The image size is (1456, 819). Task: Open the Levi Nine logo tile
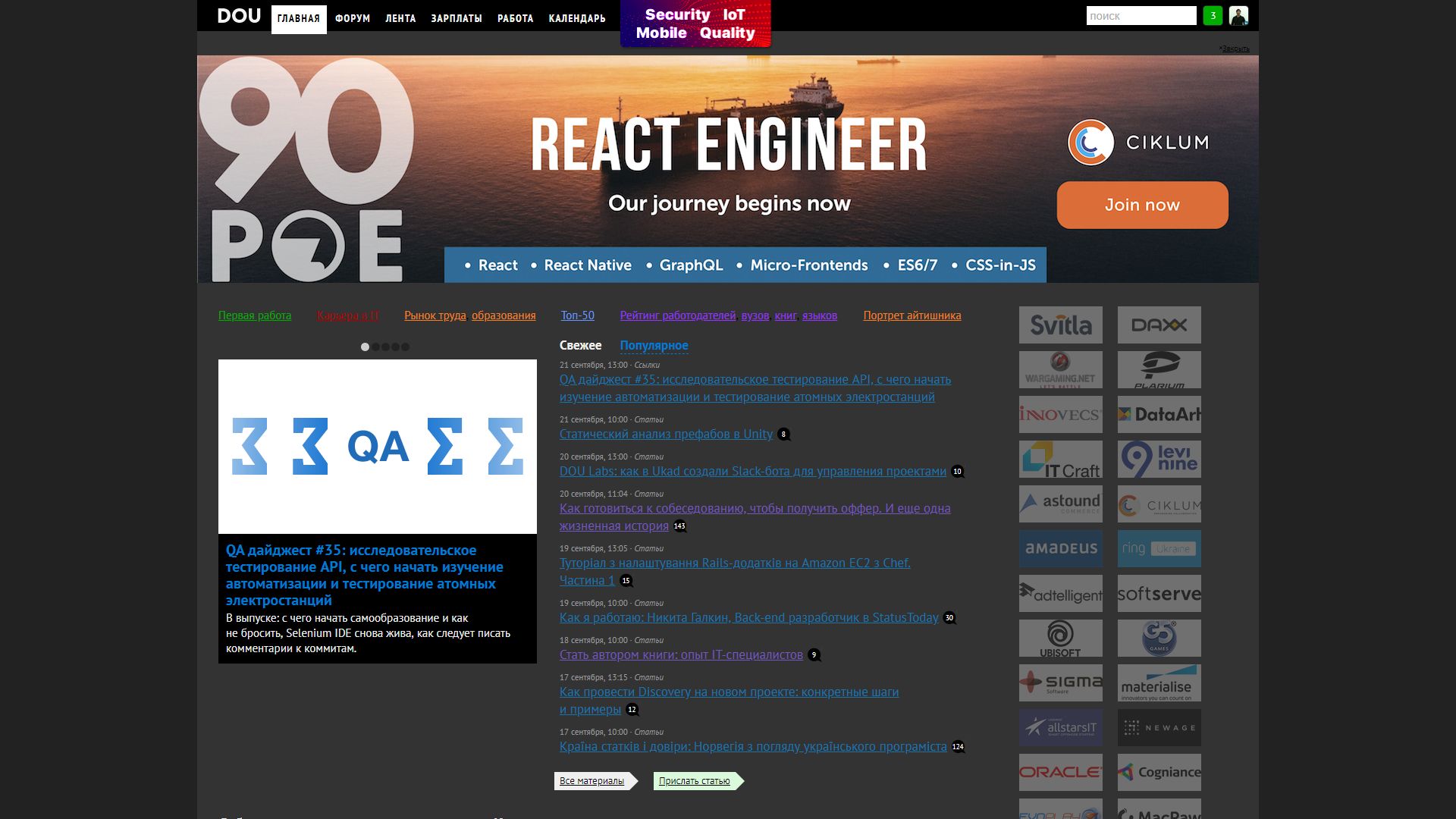pos(1159,460)
